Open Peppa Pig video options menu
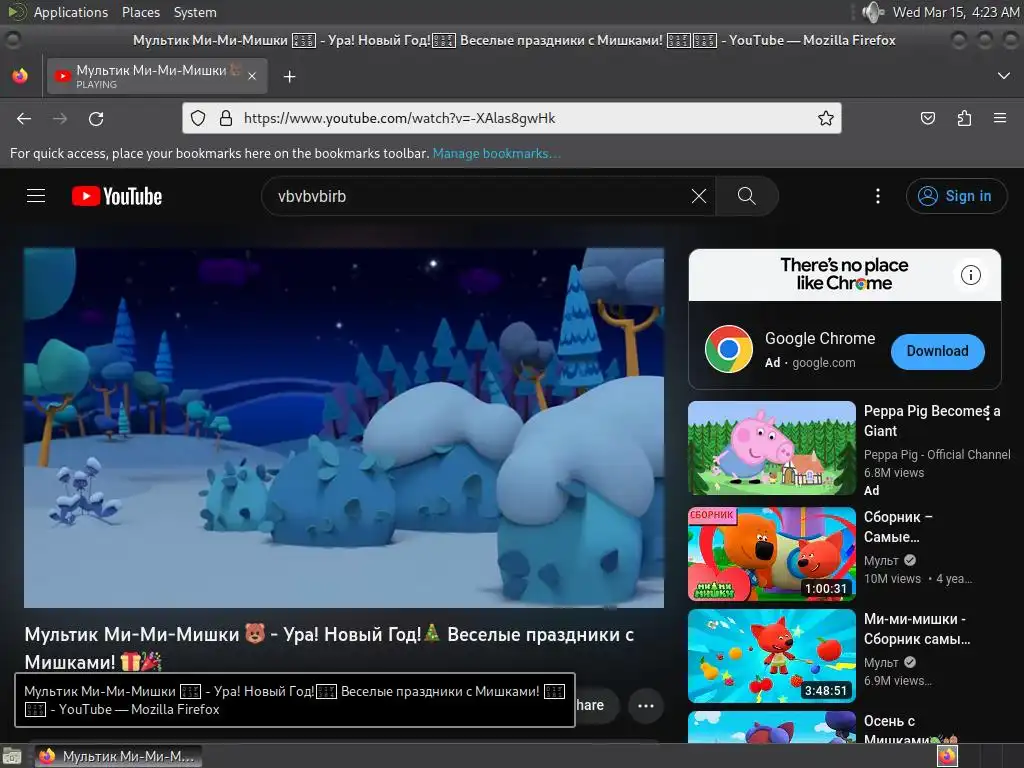 (988, 413)
